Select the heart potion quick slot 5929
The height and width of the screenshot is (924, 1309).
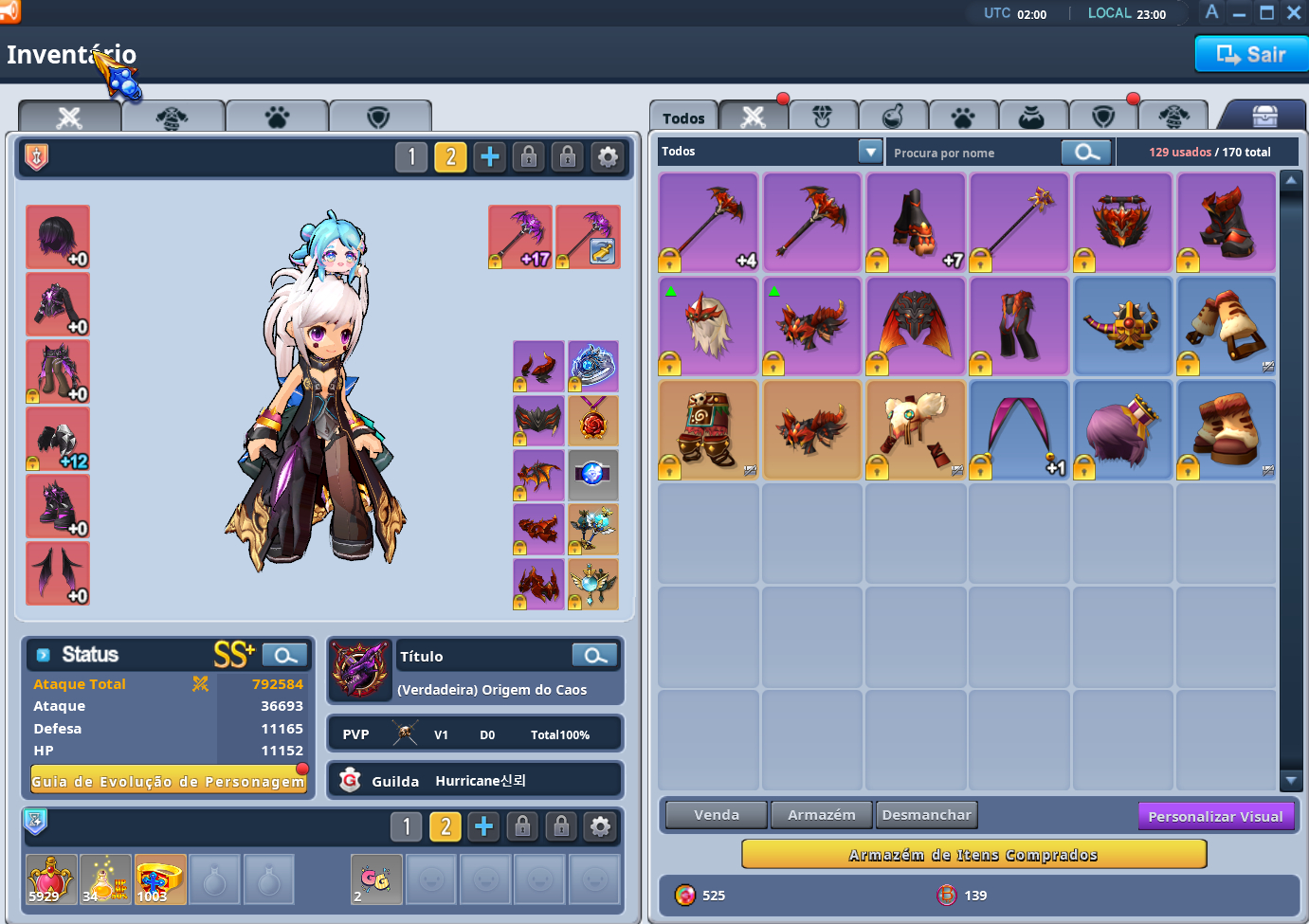point(51,879)
